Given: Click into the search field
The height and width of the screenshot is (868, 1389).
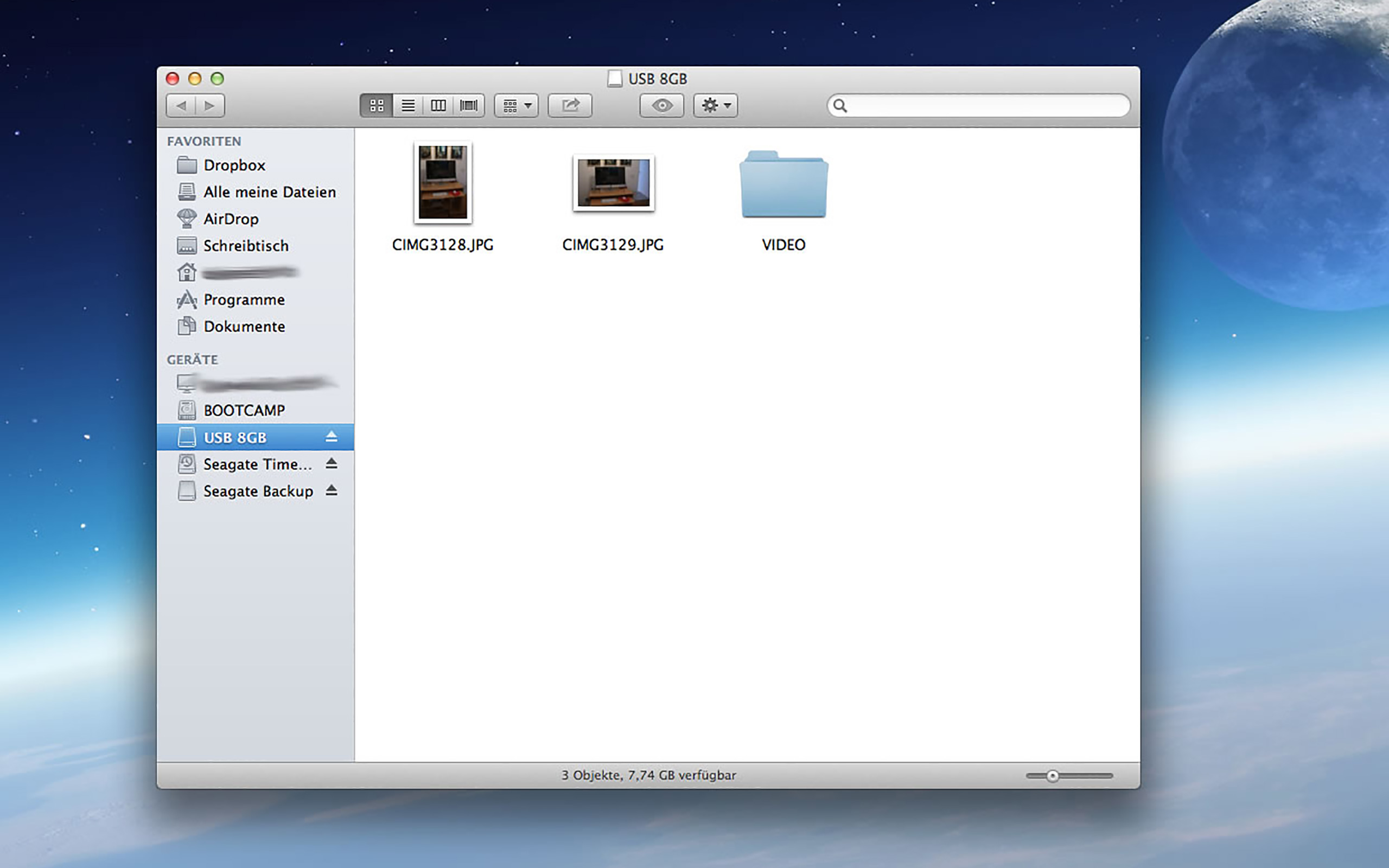Looking at the screenshot, I should 979,106.
